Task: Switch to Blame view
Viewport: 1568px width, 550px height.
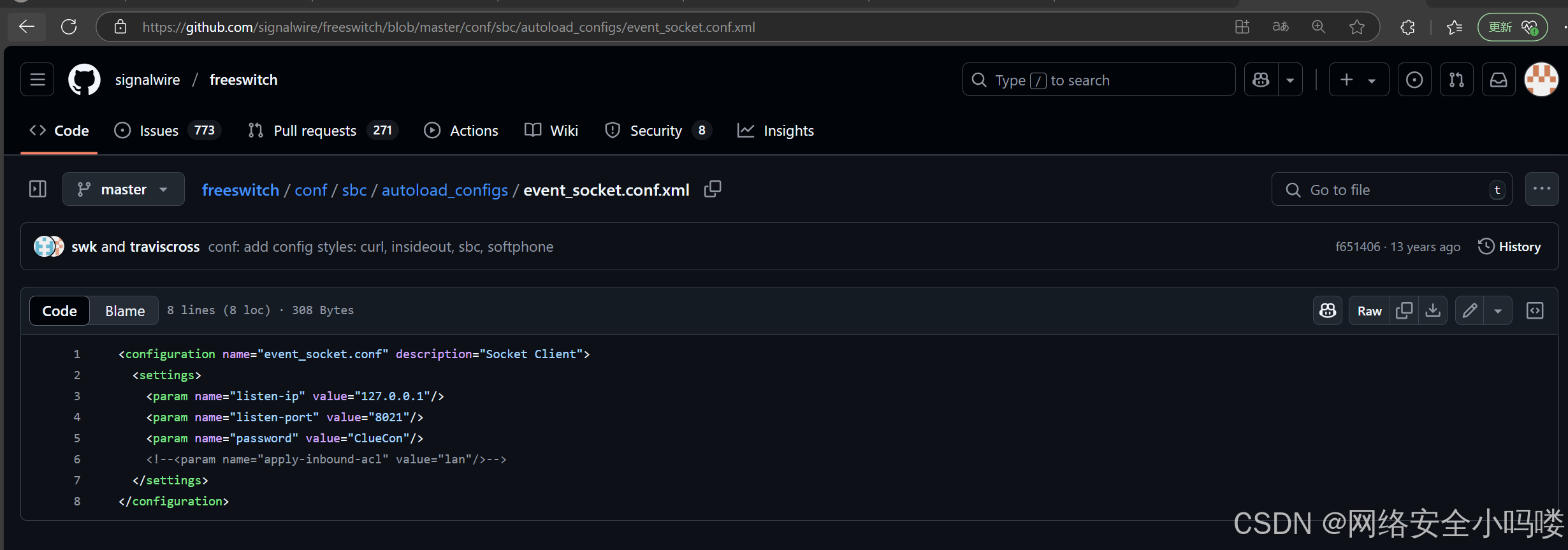Action: click(125, 311)
